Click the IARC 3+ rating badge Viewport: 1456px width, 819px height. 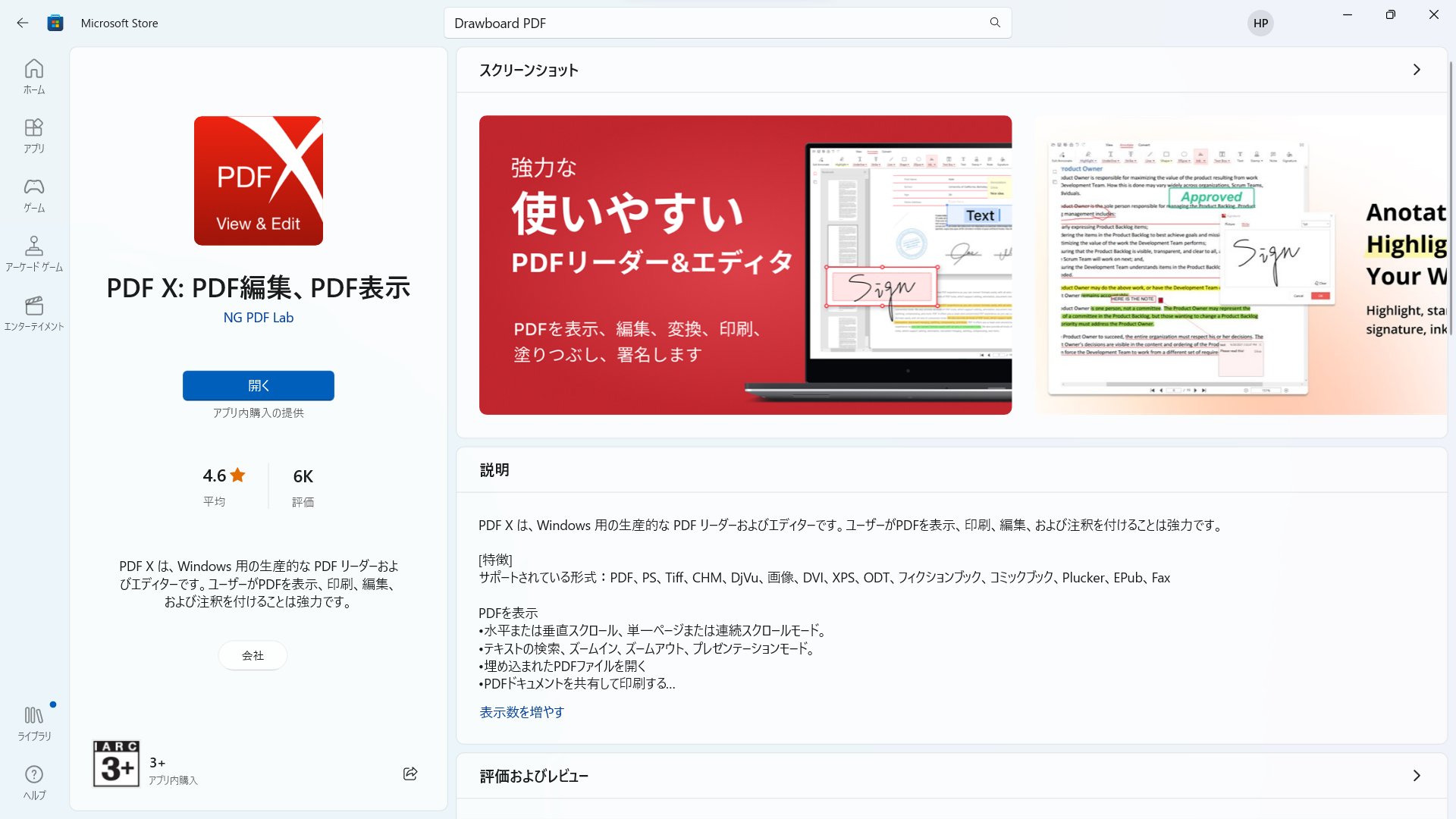click(x=116, y=764)
